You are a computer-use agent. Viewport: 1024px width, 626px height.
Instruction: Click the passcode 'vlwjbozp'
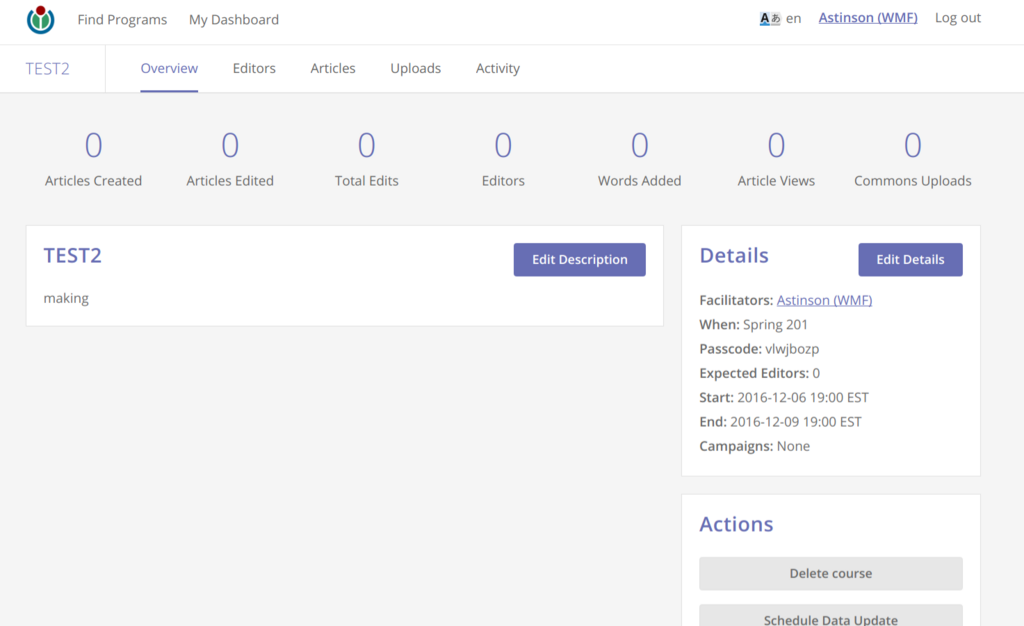point(792,349)
